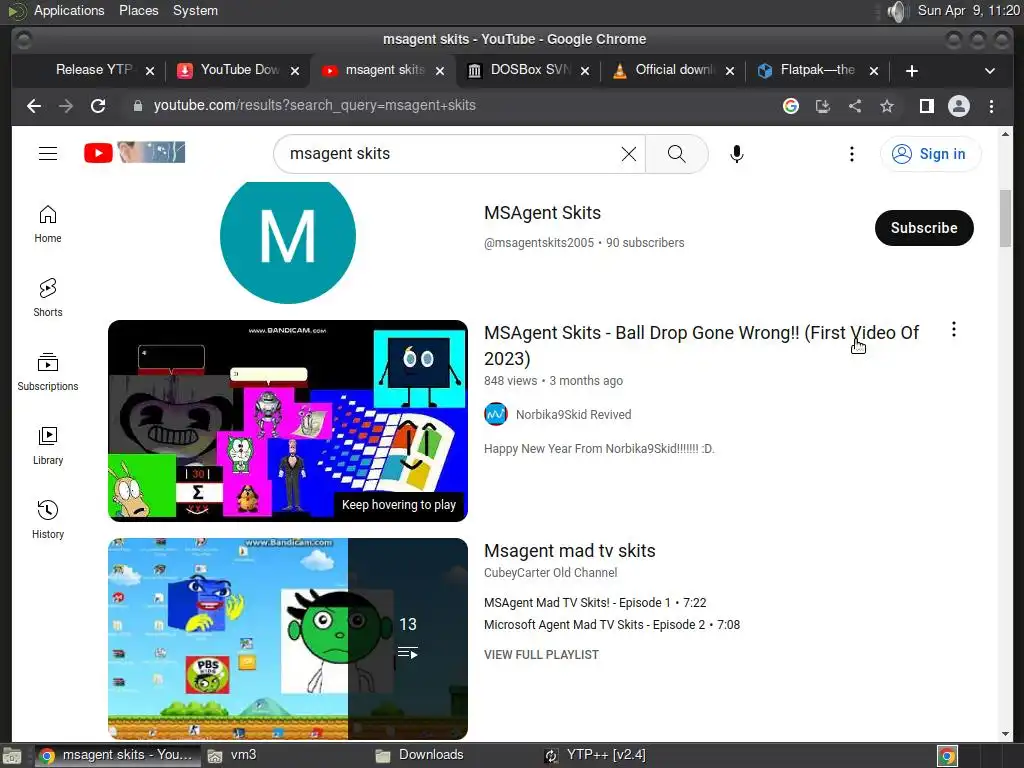Open Library in sidebar

(48, 445)
